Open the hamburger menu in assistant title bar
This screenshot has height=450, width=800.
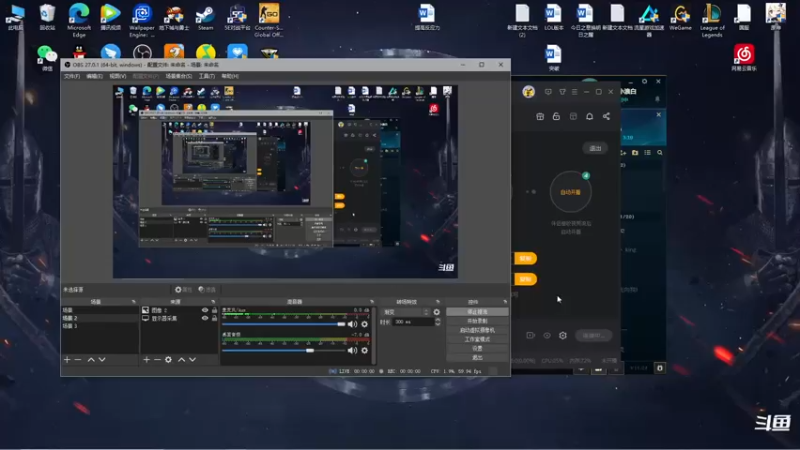(x=574, y=92)
